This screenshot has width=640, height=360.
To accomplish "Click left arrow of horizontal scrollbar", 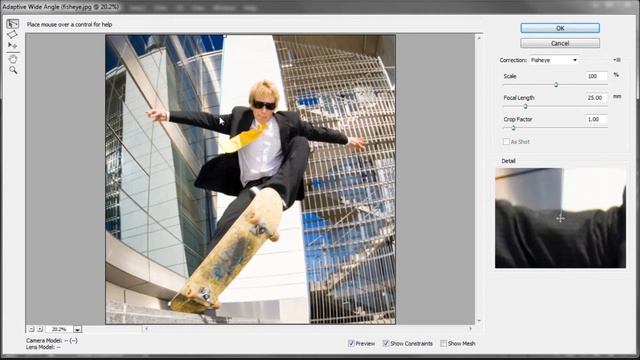I will (147, 329).
